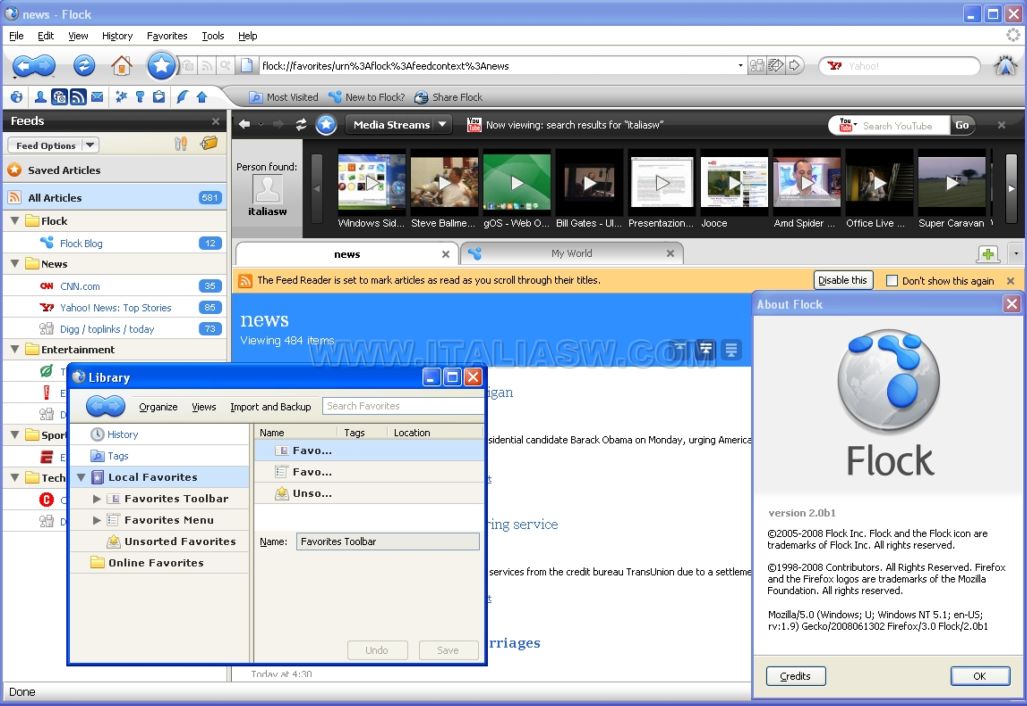The image size is (1027, 706).
Task: Click the Go arrow in the address bar
Action: [x=794, y=65]
